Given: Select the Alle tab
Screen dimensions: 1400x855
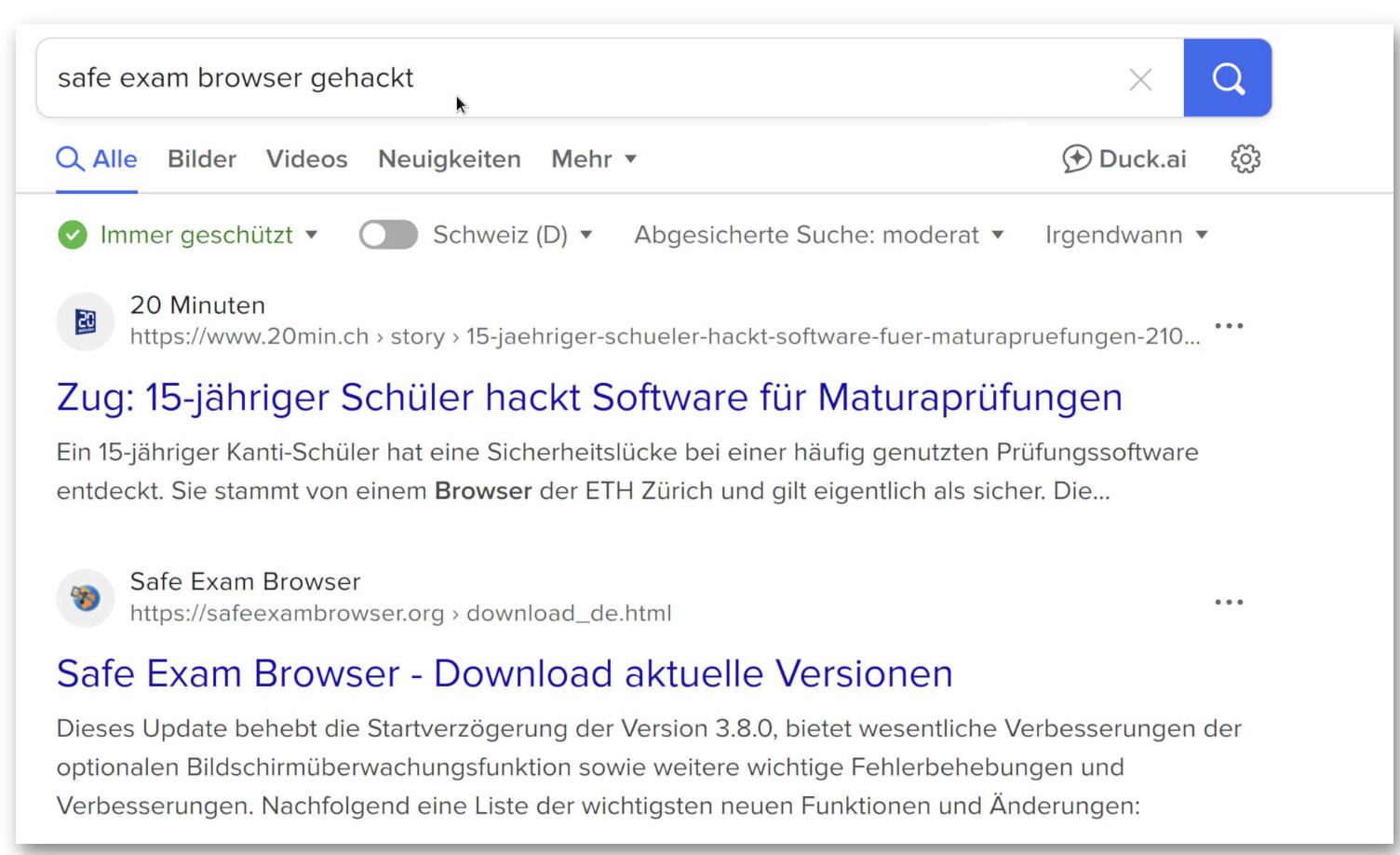Looking at the screenshot, I should [x=97, y=159].
